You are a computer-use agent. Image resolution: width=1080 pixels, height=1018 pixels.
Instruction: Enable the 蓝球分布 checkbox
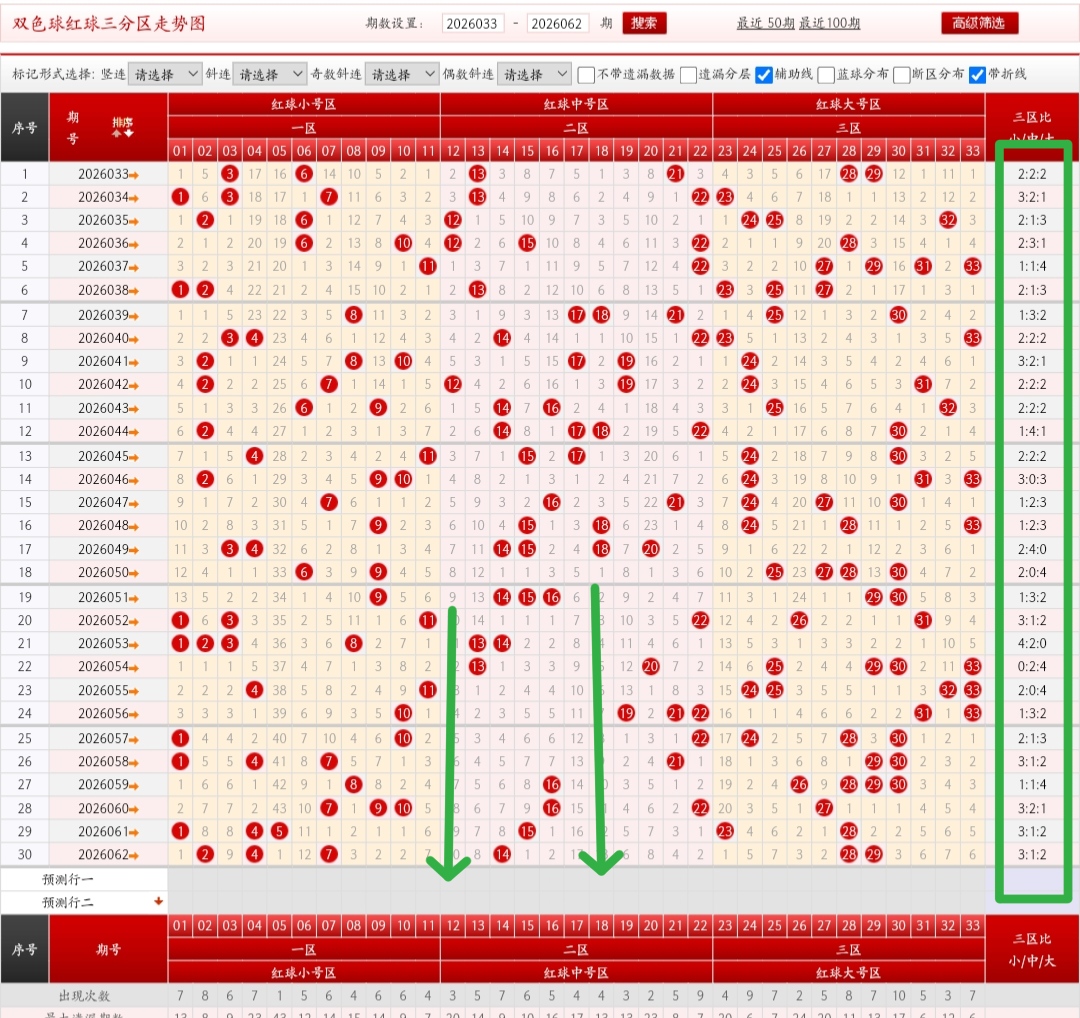[827, 74]
